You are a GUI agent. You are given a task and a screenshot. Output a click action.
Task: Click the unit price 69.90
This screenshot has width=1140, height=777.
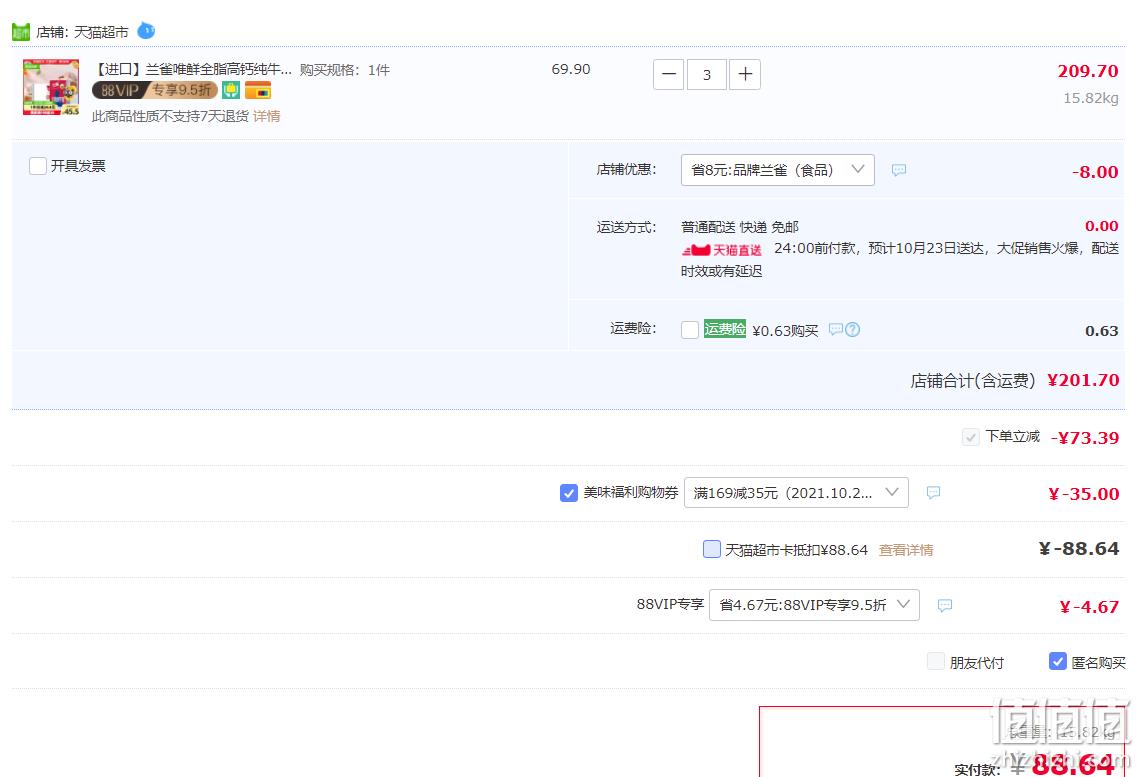(571, 69)
